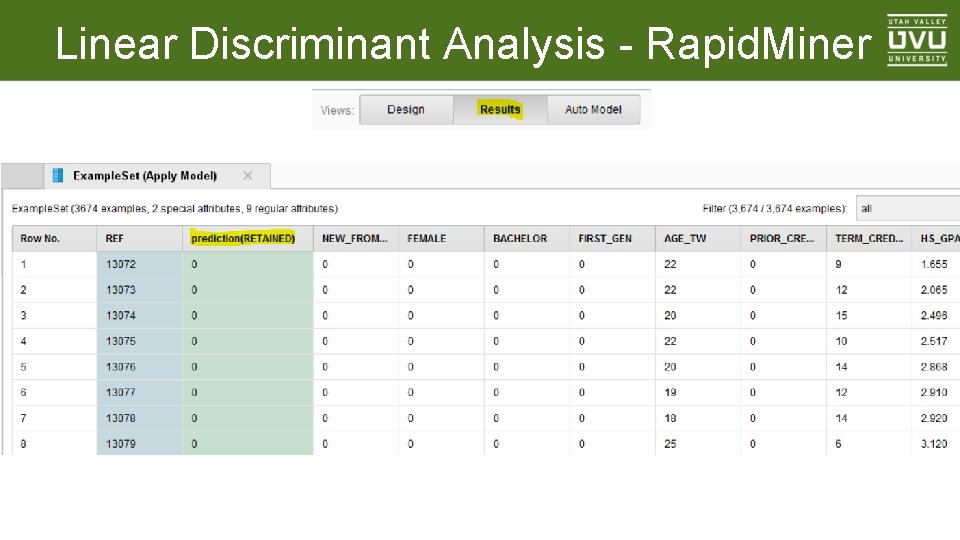The width and height of the screenshot is (960, 540).
Task: Click HS_GPA value 2.920
Action: (934, 418)
